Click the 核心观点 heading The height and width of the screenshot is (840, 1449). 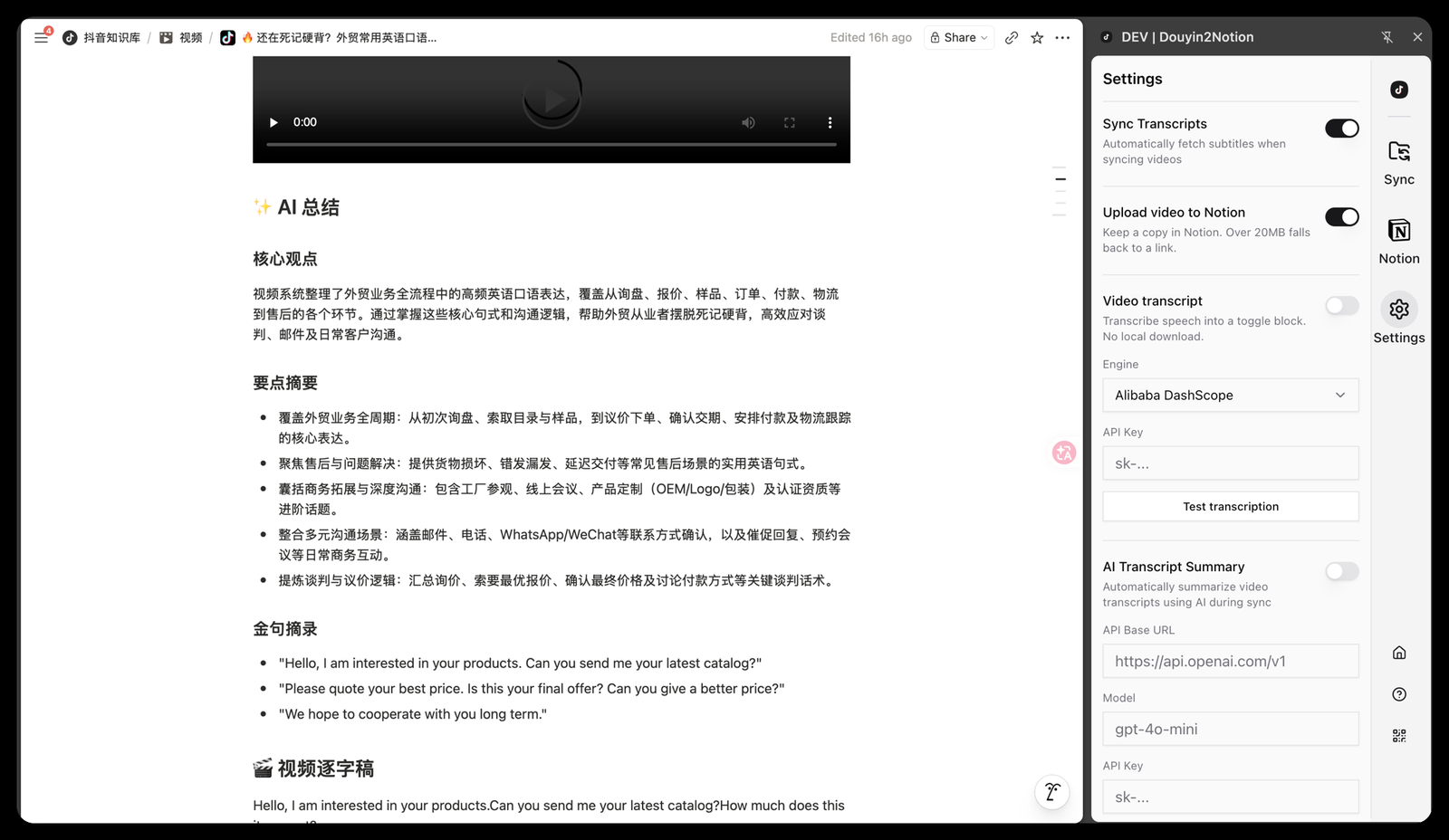click(285, 259)
